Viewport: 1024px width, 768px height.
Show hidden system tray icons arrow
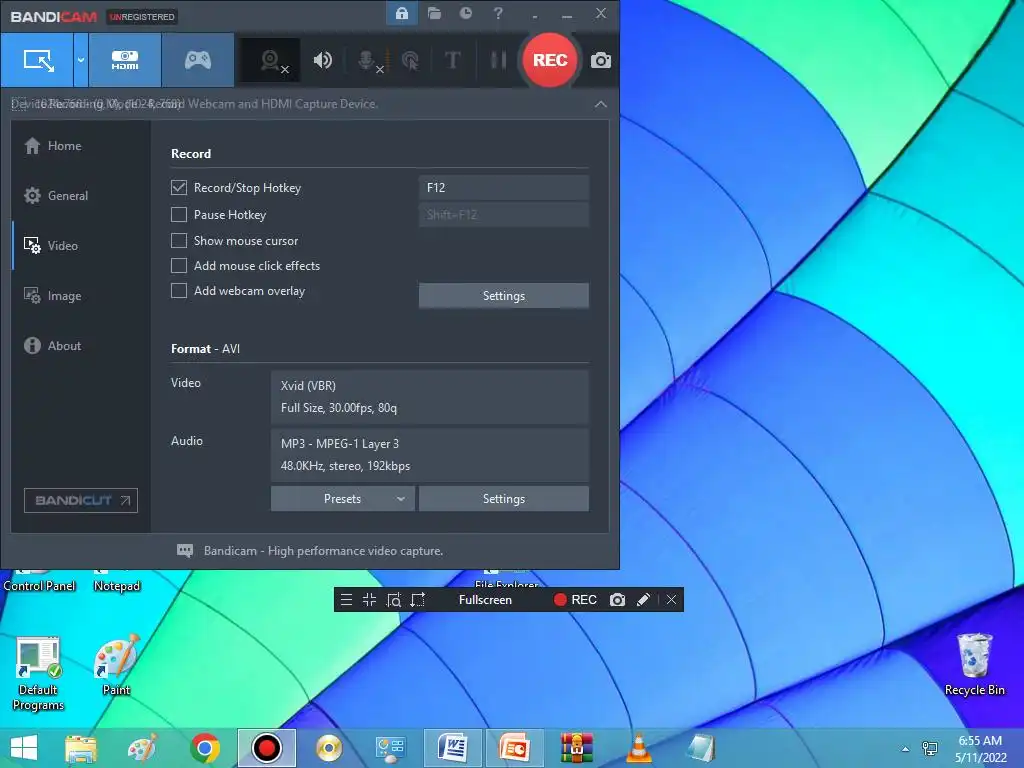point(905,749)
